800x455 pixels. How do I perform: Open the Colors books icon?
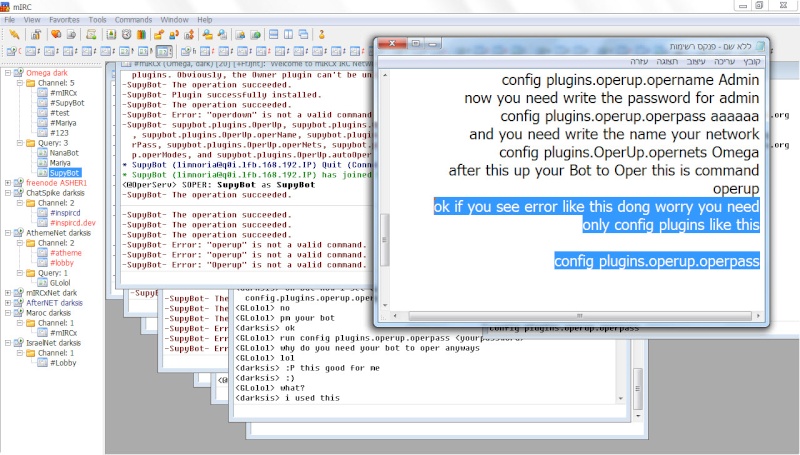[141, 35]
